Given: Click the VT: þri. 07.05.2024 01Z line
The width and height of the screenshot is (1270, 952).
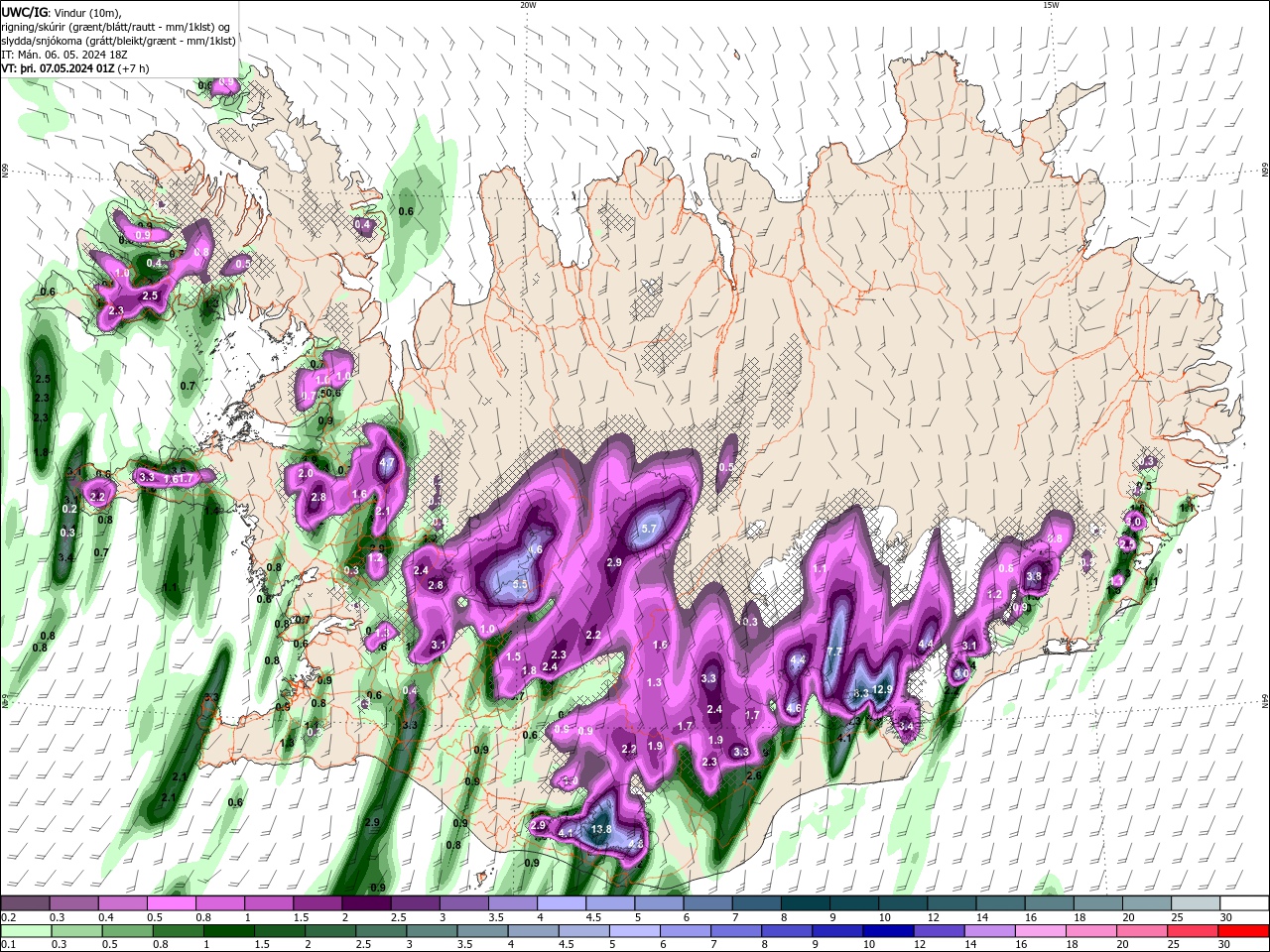Looking at the screenshot, I should (58, 68).
